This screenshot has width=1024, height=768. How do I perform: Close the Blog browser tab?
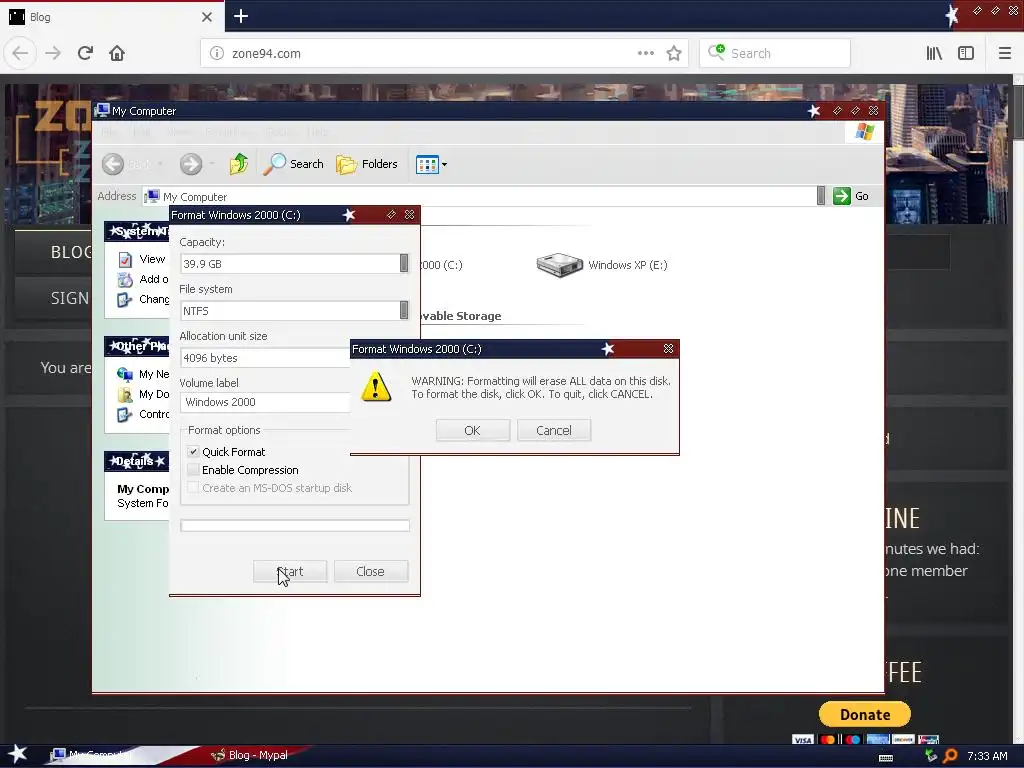point(207,17)
